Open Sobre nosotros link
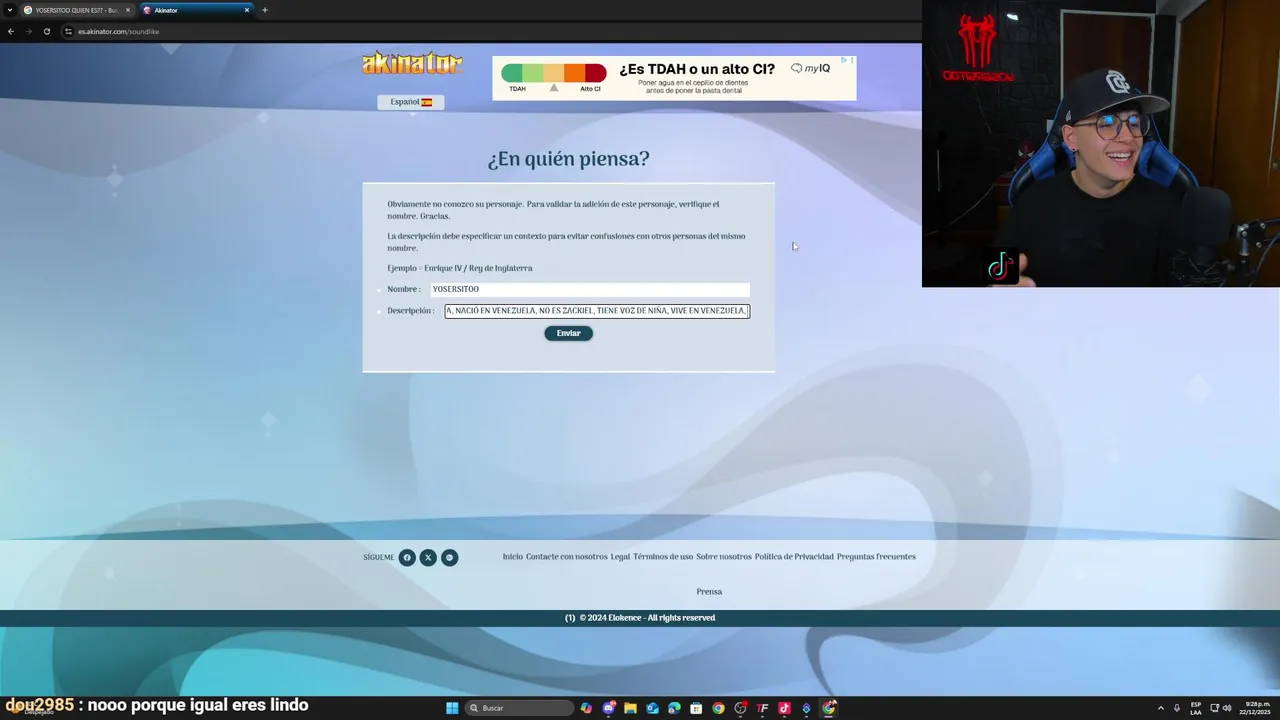1280x720 pixels. click(x=724, y=557)
